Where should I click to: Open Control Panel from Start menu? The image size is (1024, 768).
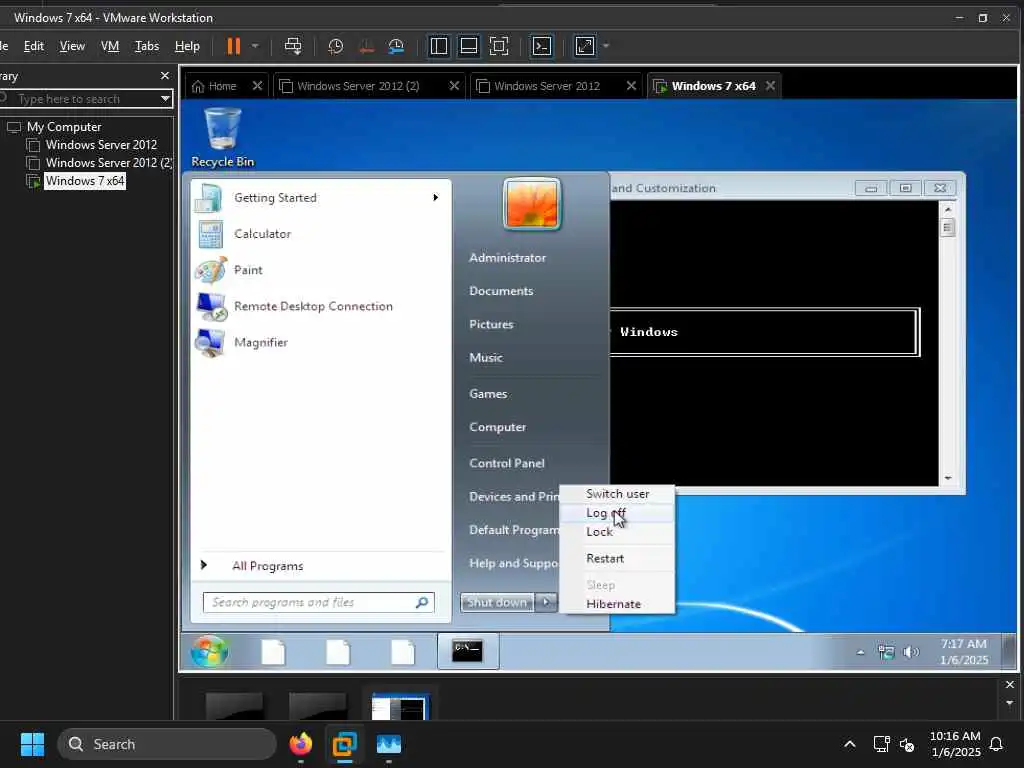(507, 463)
